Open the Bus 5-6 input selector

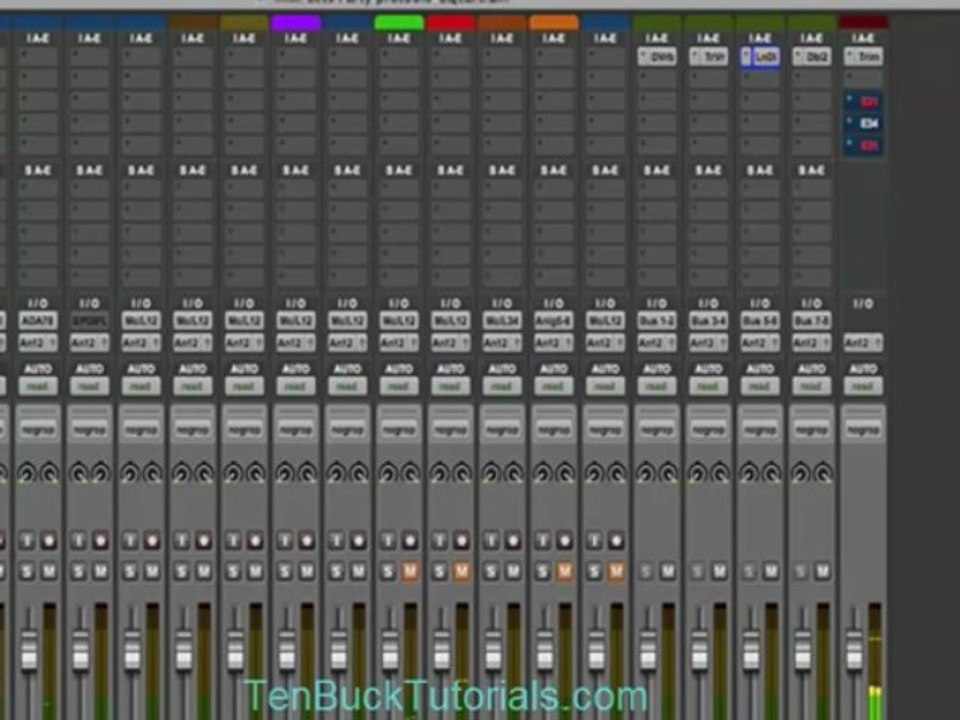coord(759,321)
